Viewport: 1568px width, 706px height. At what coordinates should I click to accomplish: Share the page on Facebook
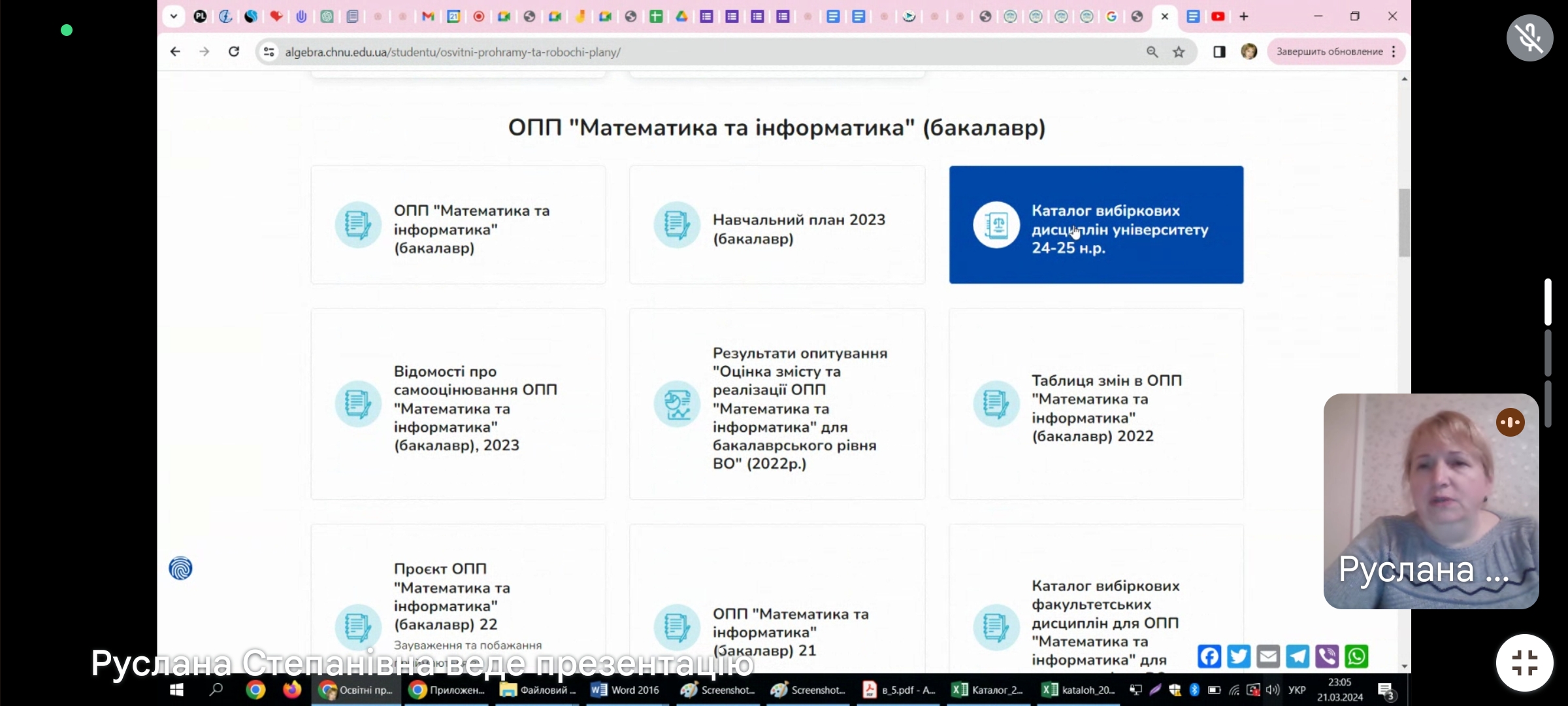1209,656
